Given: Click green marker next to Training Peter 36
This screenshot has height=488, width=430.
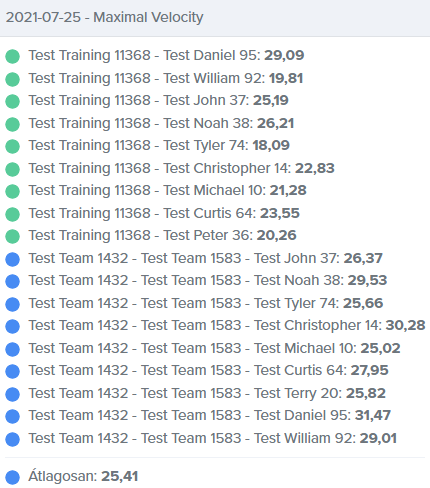Looking at the screenshot, I should point(12,236).
